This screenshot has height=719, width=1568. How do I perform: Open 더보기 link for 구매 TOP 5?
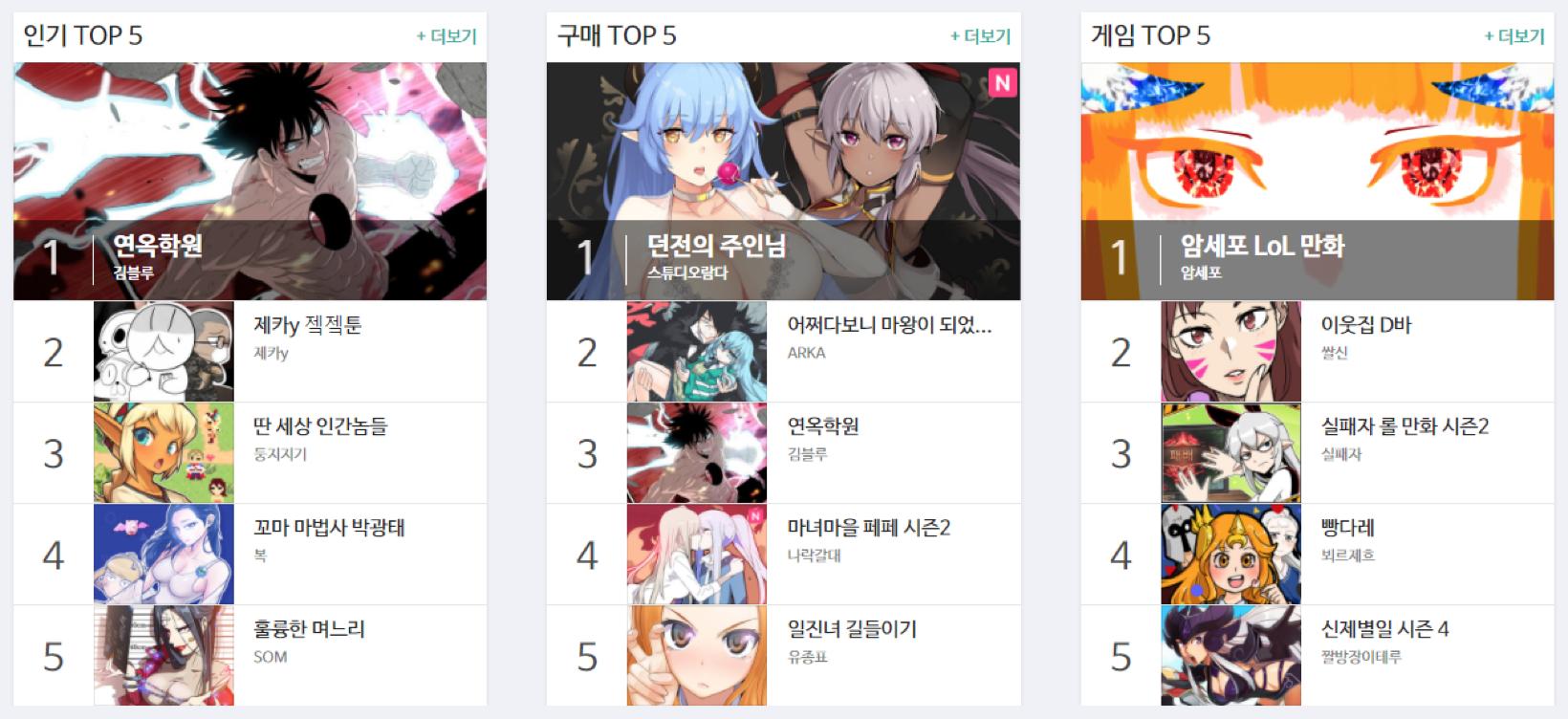click(x=980, y=36)
